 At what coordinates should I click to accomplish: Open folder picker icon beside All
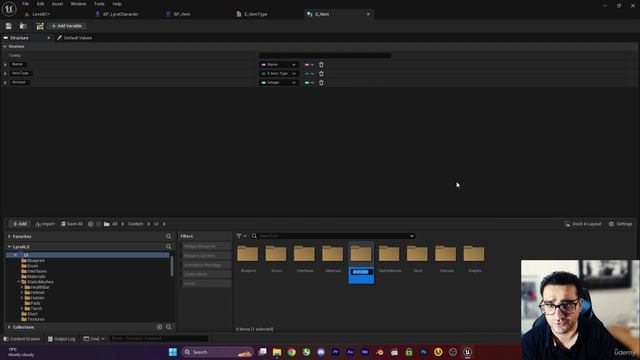click(x=107, y=224)
